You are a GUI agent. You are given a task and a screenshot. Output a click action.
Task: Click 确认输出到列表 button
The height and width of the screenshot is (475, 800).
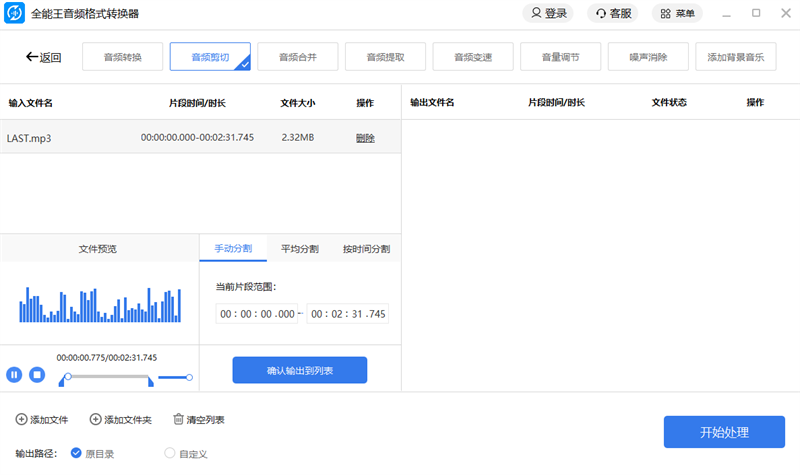300,370
